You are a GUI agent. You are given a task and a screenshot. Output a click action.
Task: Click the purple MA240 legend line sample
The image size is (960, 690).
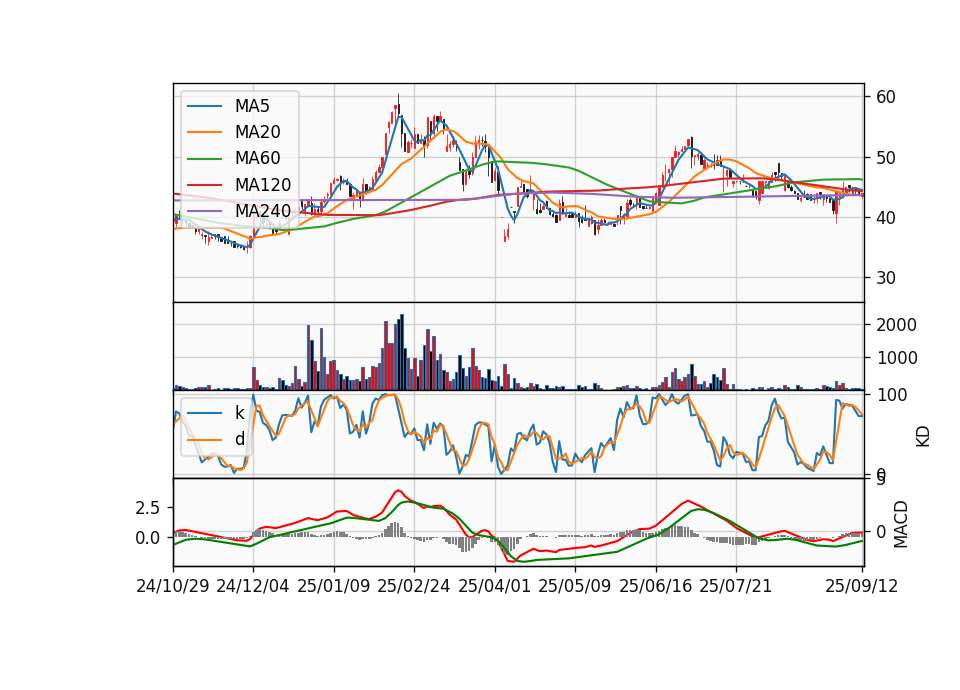[x=204, y=211]
